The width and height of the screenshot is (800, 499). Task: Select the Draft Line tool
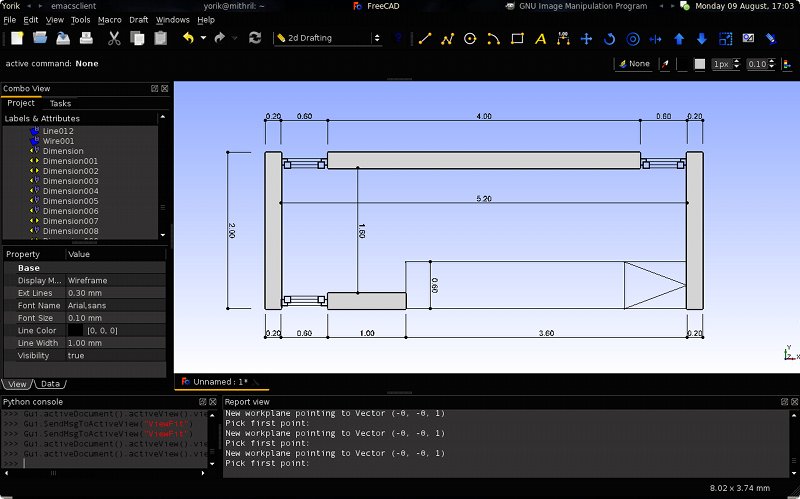pos(425,39)
